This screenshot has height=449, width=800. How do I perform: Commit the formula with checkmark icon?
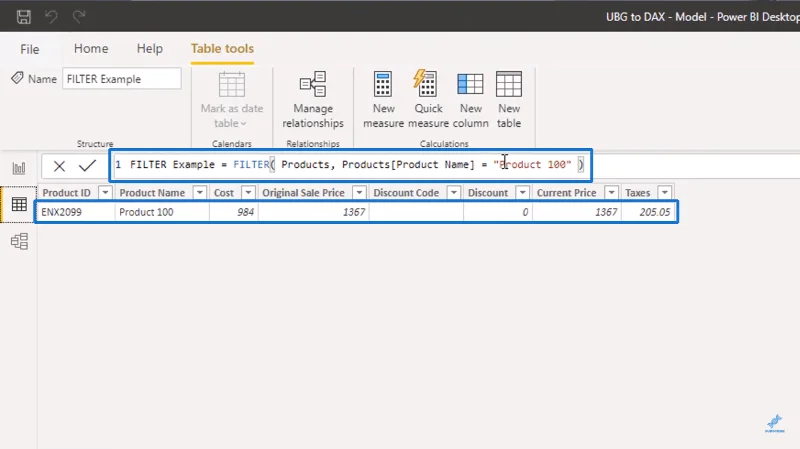coord(87,165)
